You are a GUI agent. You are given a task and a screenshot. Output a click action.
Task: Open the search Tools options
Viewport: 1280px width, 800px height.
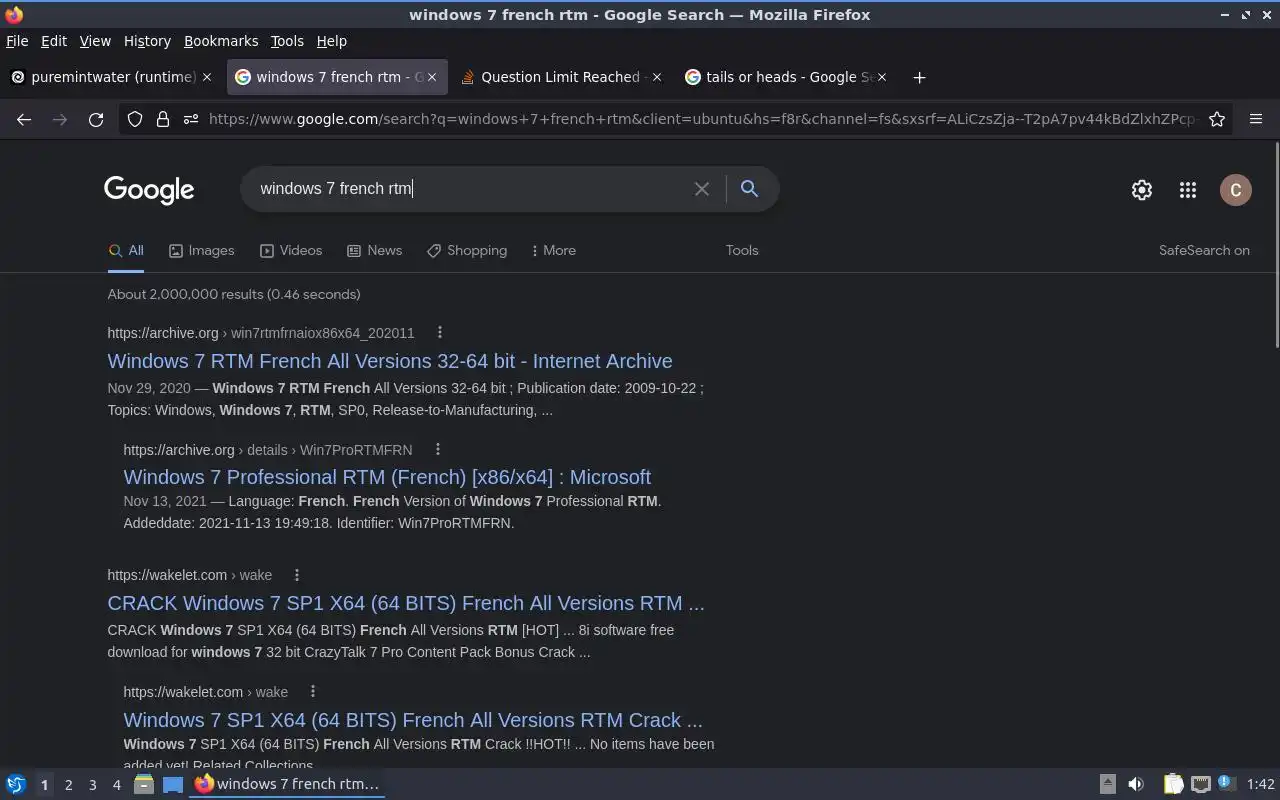point(742,250)
